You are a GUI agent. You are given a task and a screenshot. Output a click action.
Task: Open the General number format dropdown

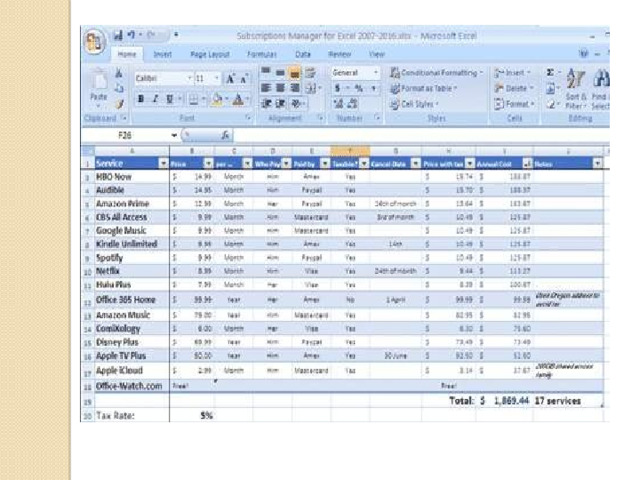[x=376, y=73]
